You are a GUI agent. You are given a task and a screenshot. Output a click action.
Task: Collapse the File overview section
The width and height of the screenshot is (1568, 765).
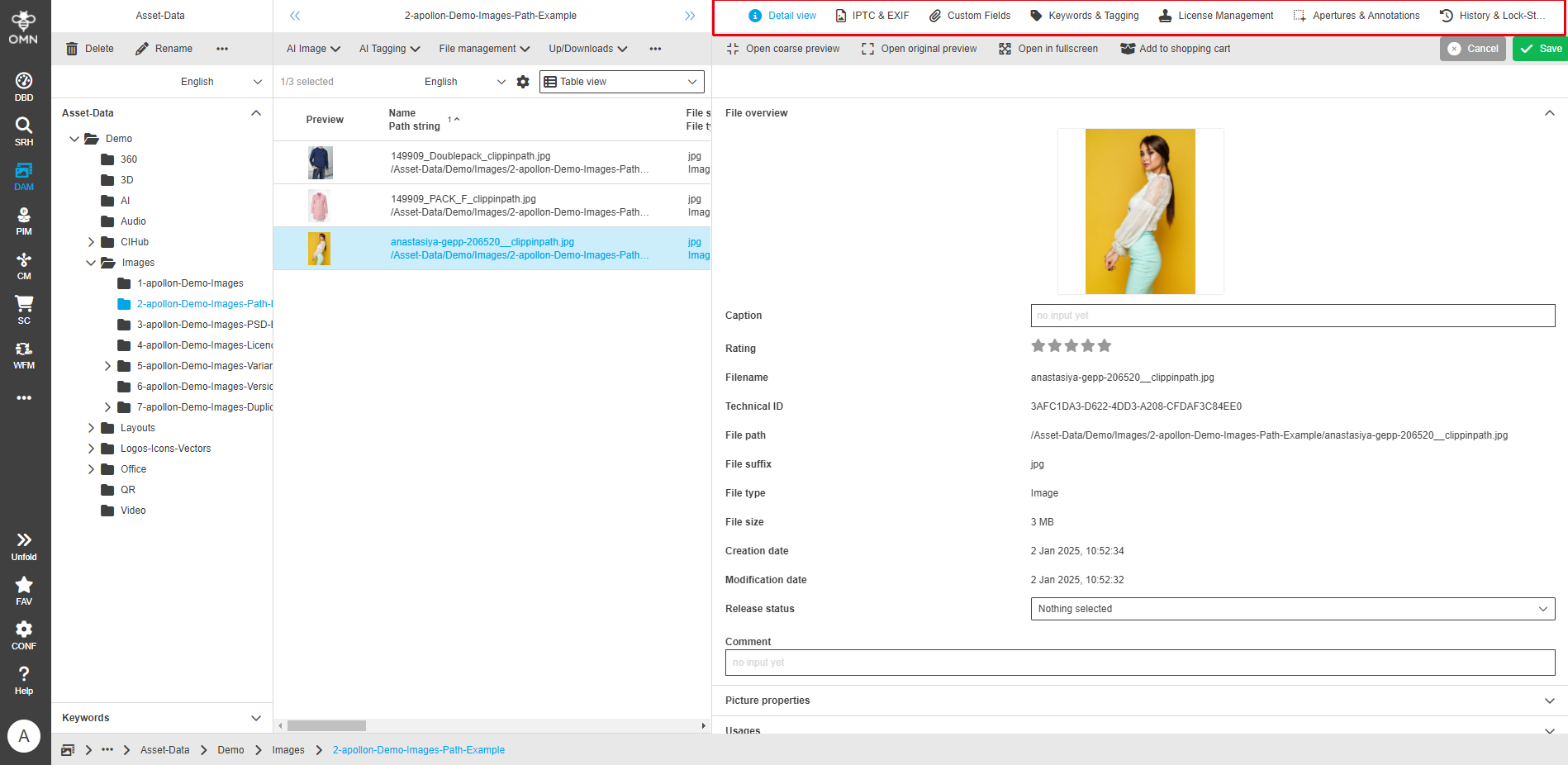[1549, 113]
